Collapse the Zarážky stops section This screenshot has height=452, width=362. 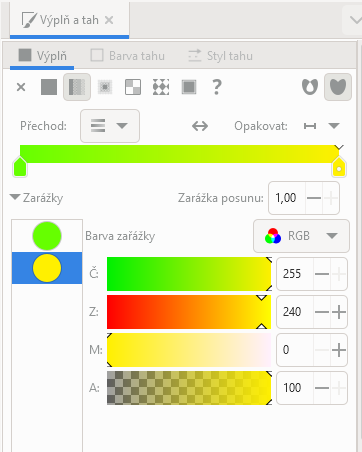pos(15,197)
